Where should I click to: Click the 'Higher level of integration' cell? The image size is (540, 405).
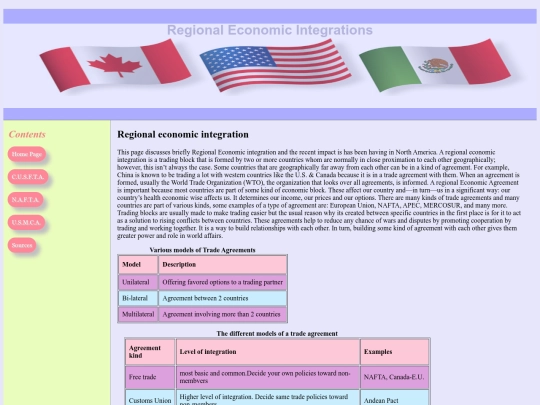pos(268,398)
